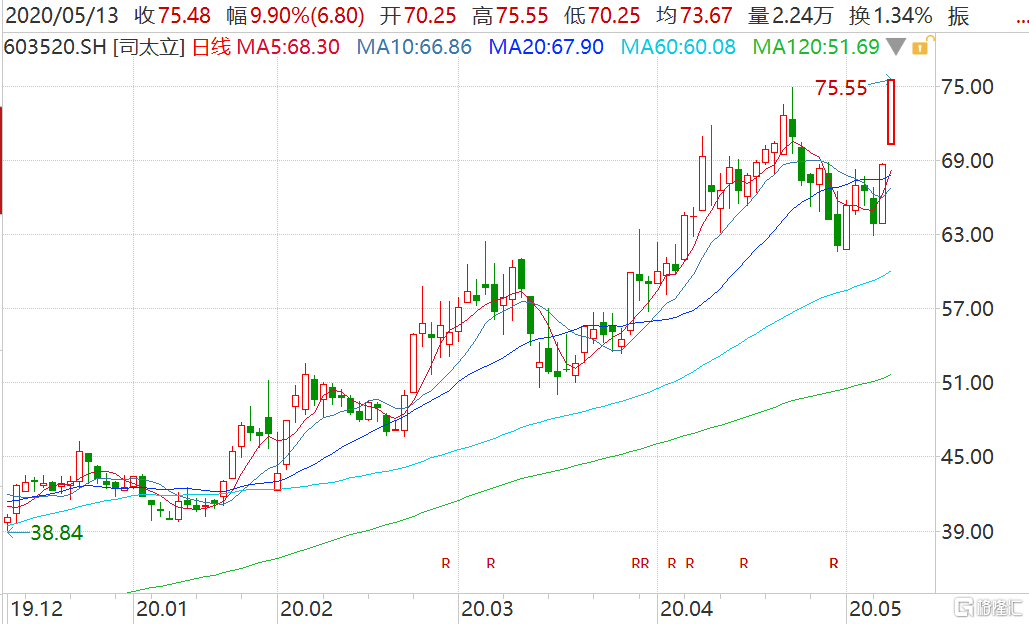The image size is (1029, 624).
Task: Click the opening price 开70.25
Action: click(418, 15)
